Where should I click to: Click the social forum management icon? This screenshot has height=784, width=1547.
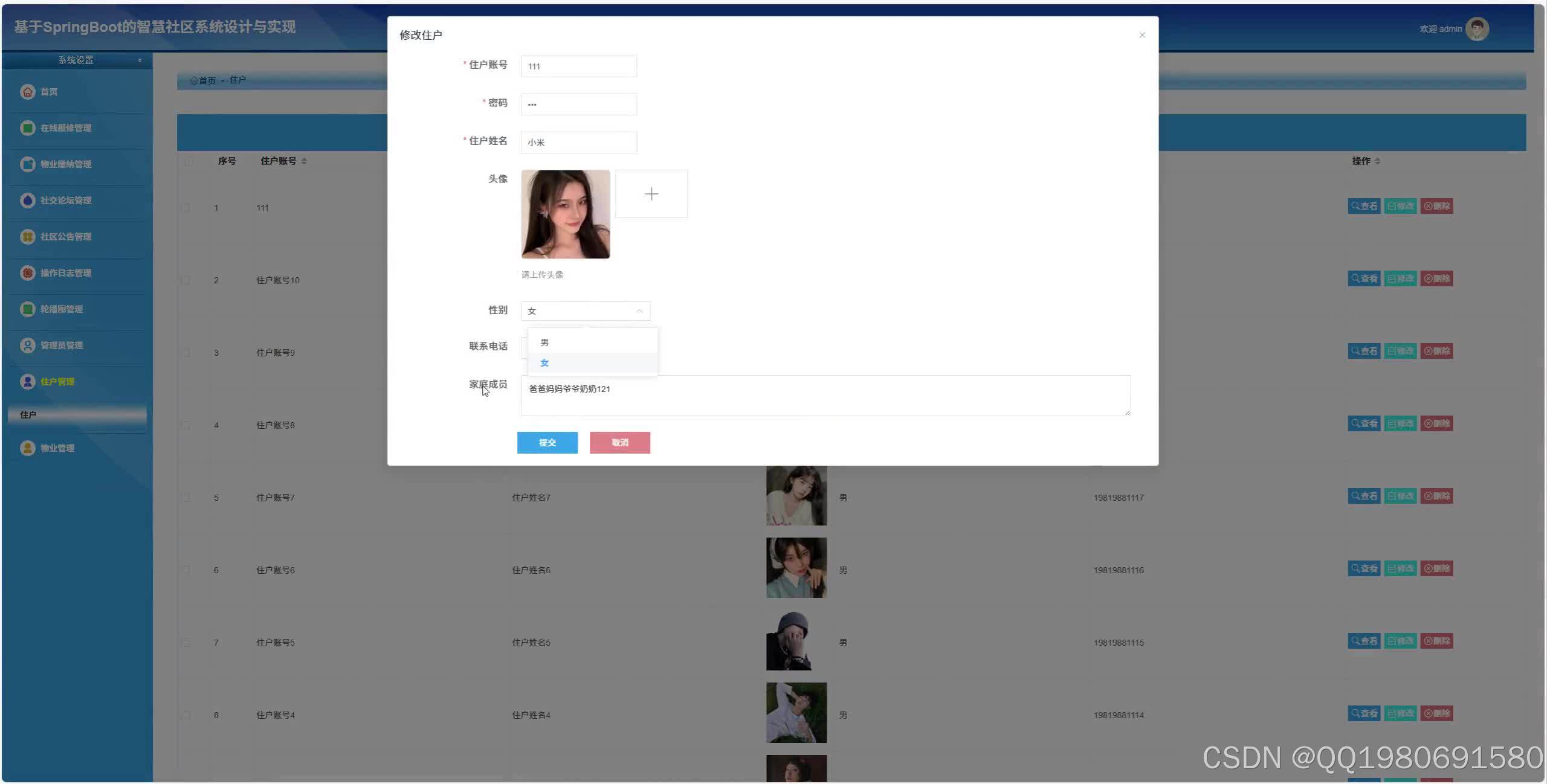click(27, 201)
